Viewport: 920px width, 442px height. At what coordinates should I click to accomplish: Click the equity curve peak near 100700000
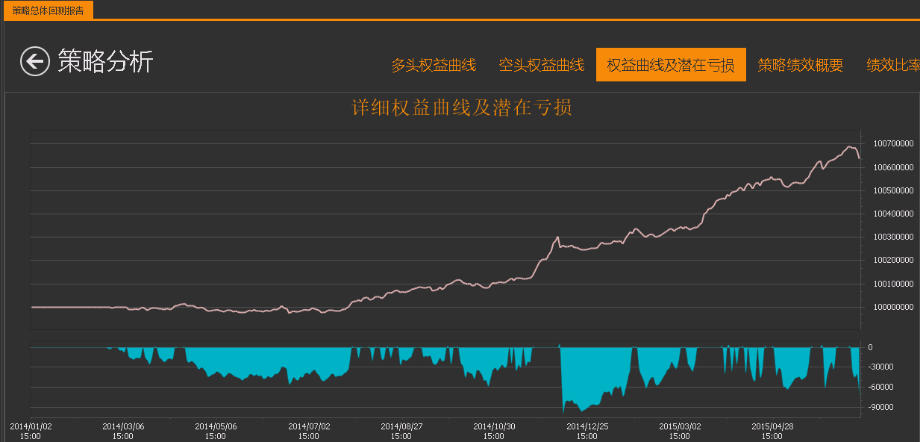click(x=851, y=148)
